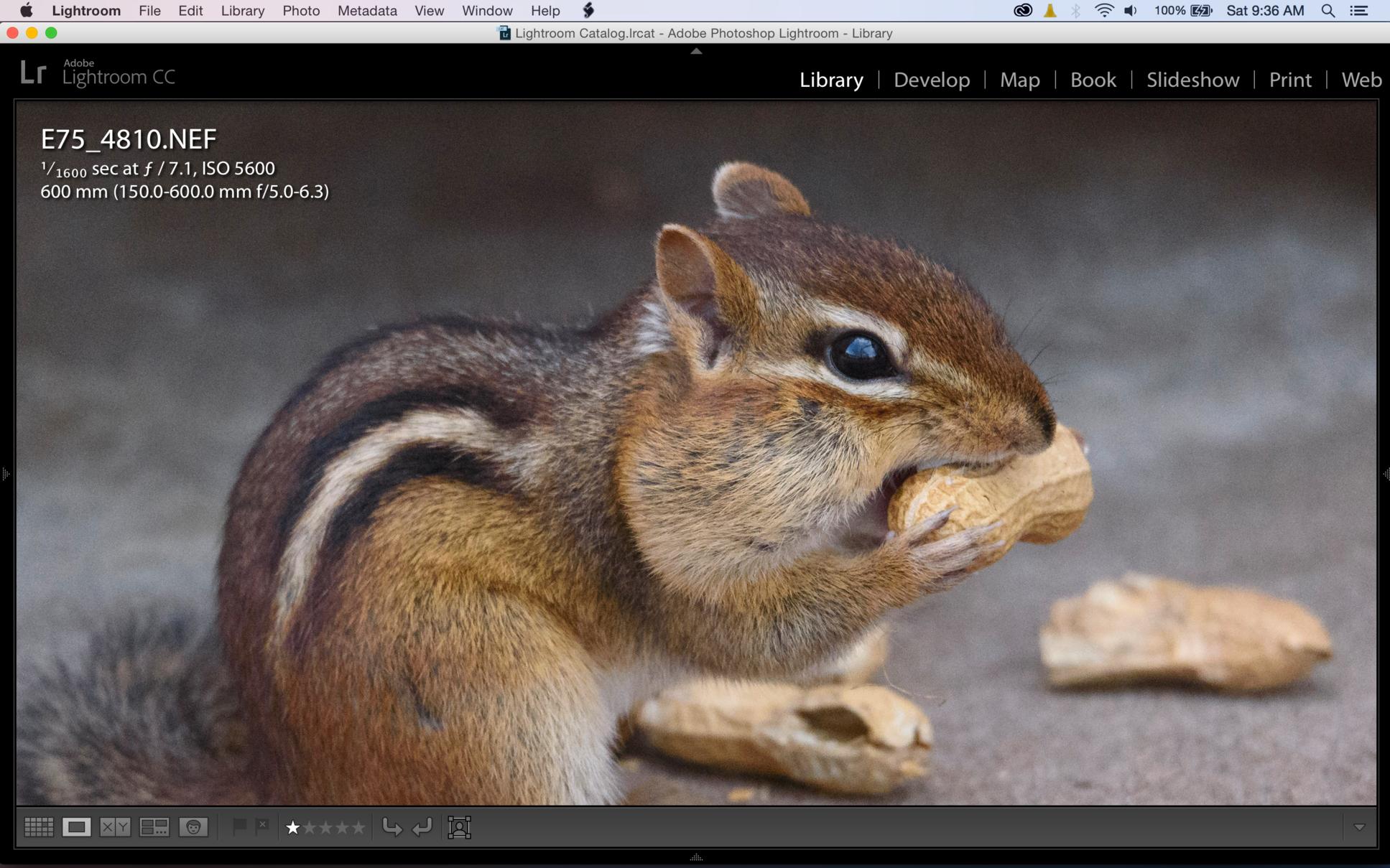Open macOS Spotlight search

(1328, 11)
